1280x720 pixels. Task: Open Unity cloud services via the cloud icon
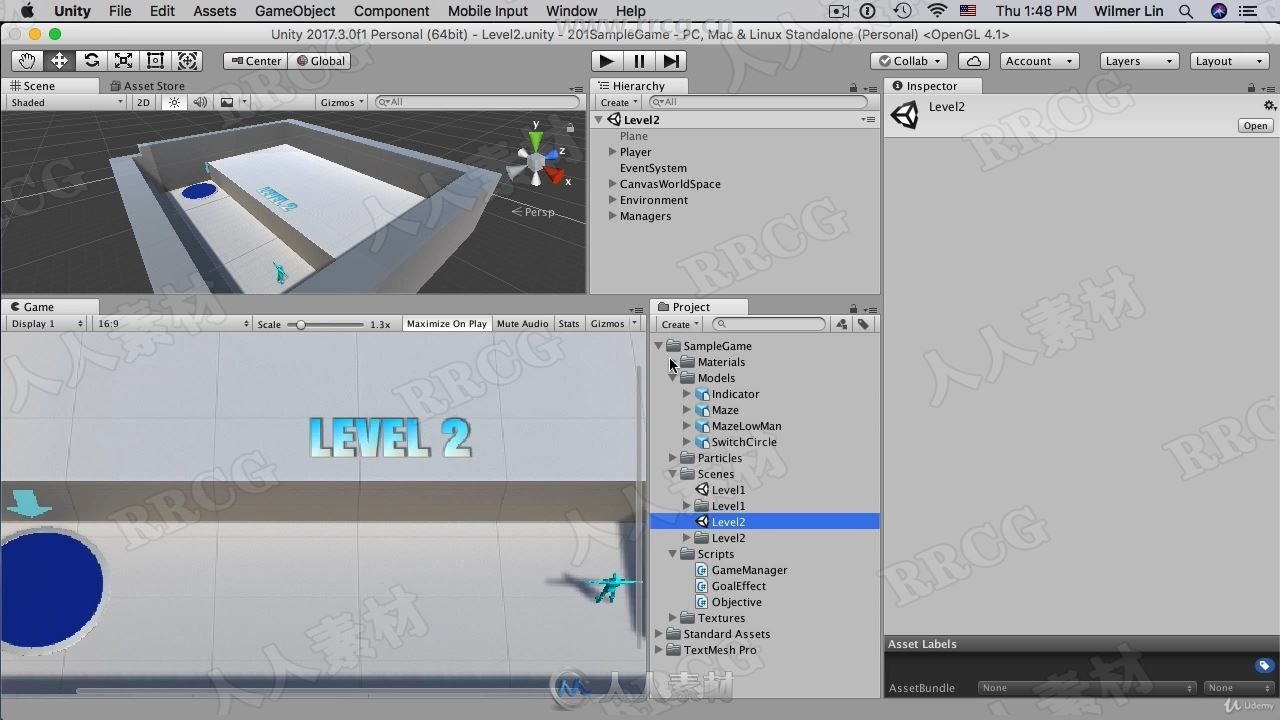pos(973,61)
